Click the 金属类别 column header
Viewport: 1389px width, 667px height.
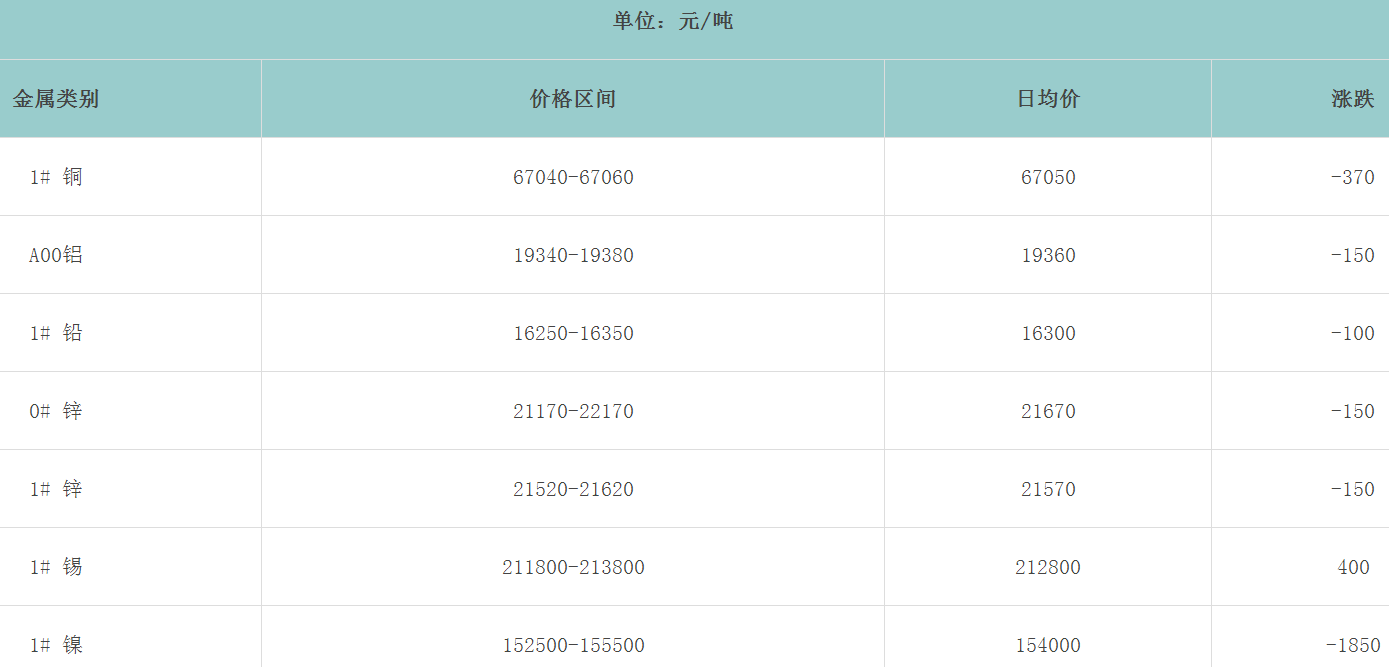point(56,99)
